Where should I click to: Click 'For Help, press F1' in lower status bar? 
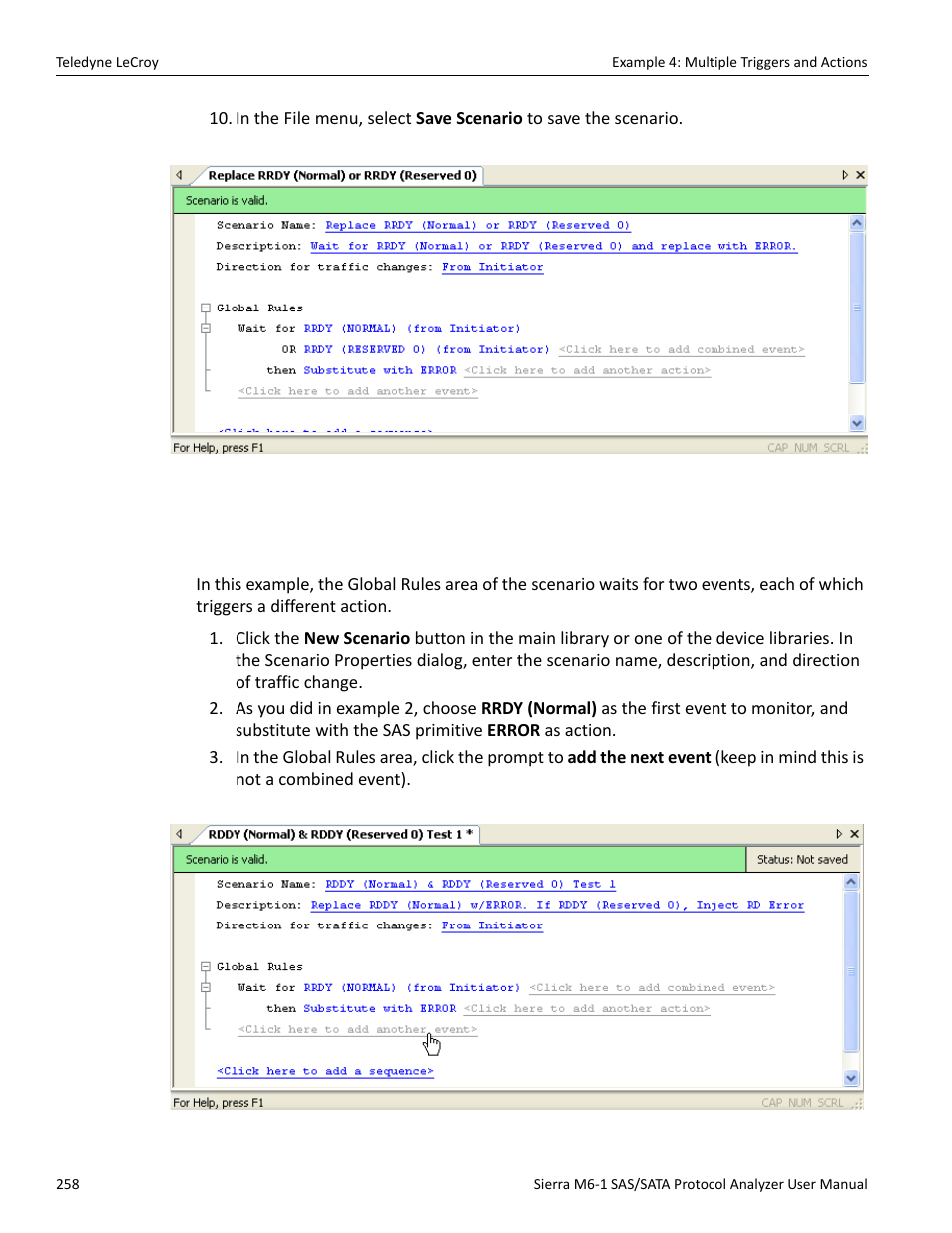coord(219,1103)
